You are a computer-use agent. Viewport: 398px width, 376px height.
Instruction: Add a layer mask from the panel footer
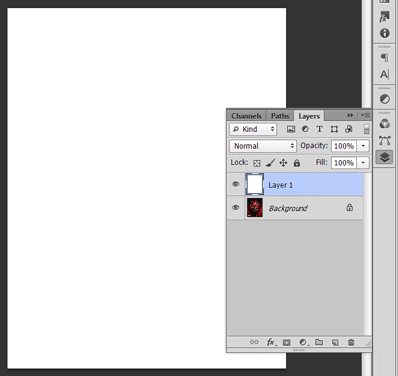click(287, 342)
